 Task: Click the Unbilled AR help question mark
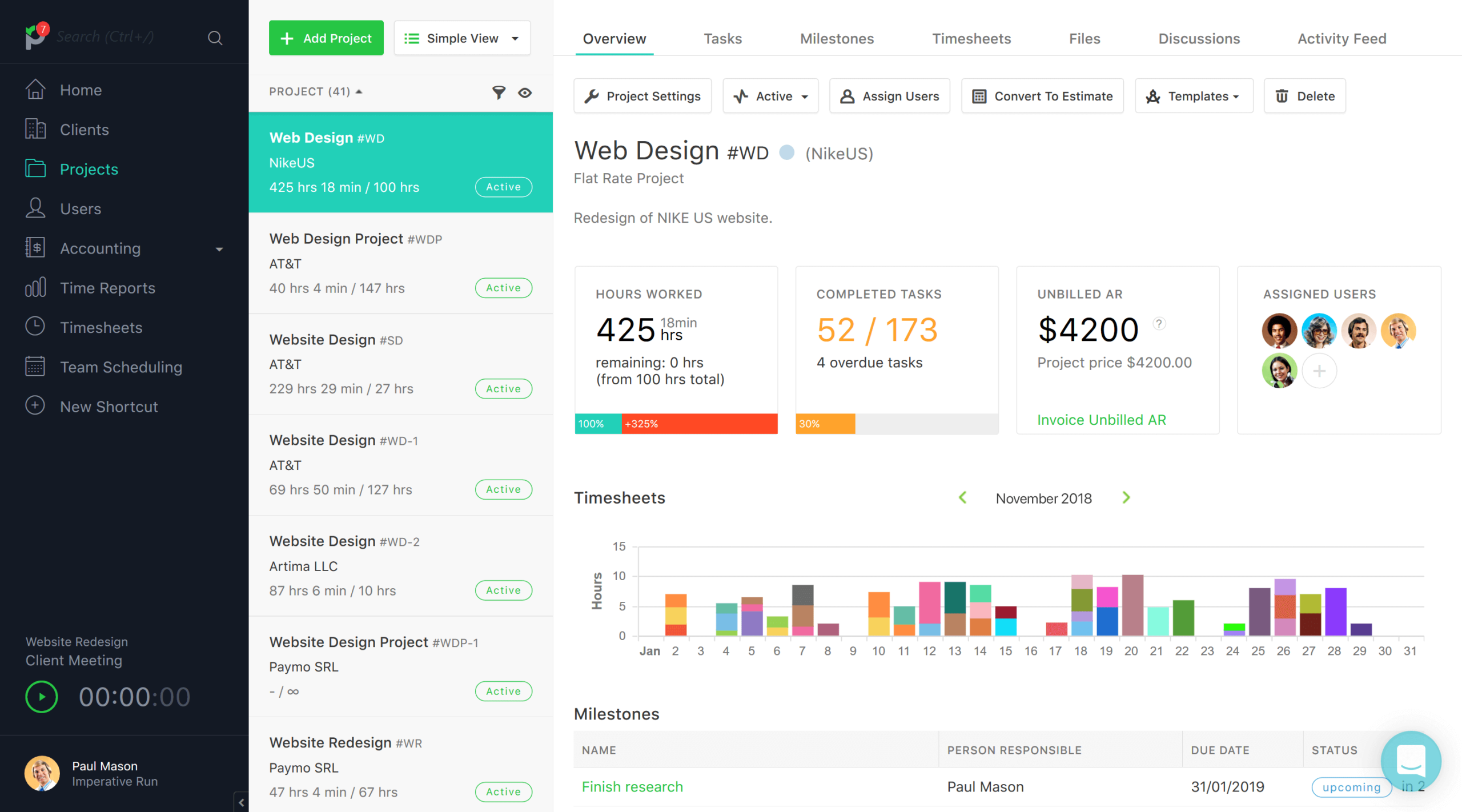point(1159,323)
